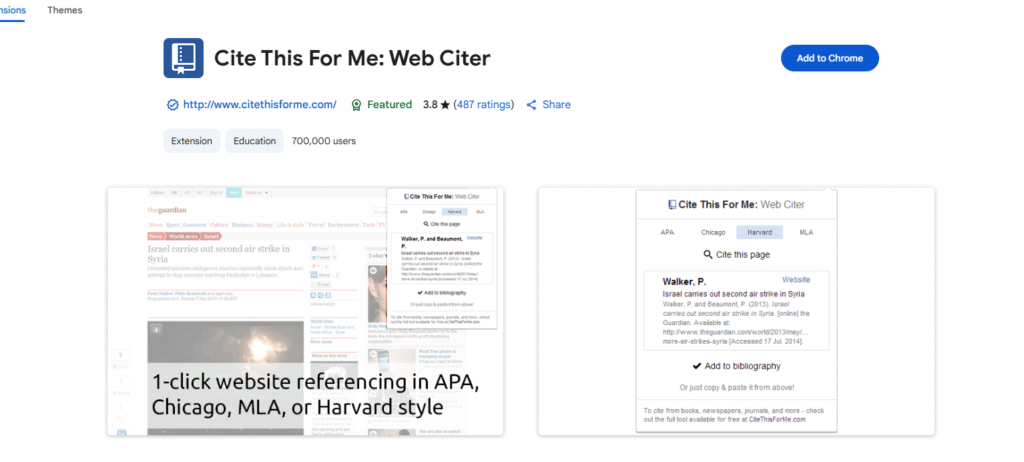The image size is (1024, 462).
Task: Switch to the Themes tab
Action: coord(65,10)
